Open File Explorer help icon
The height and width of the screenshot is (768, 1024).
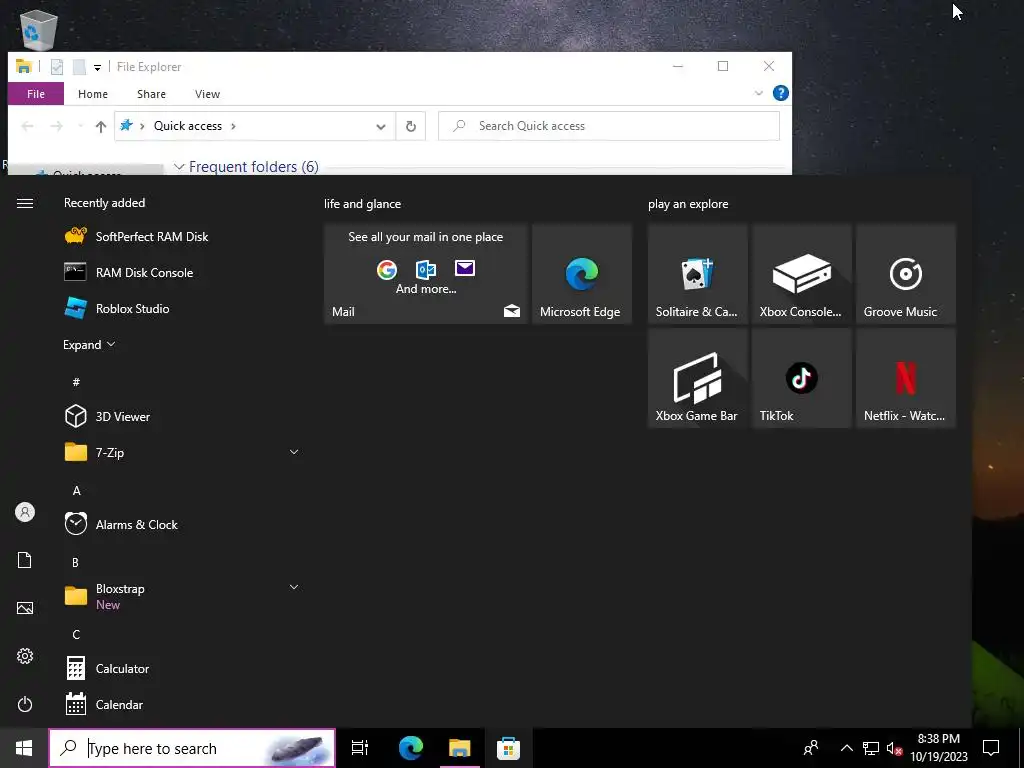click(780, 93)
